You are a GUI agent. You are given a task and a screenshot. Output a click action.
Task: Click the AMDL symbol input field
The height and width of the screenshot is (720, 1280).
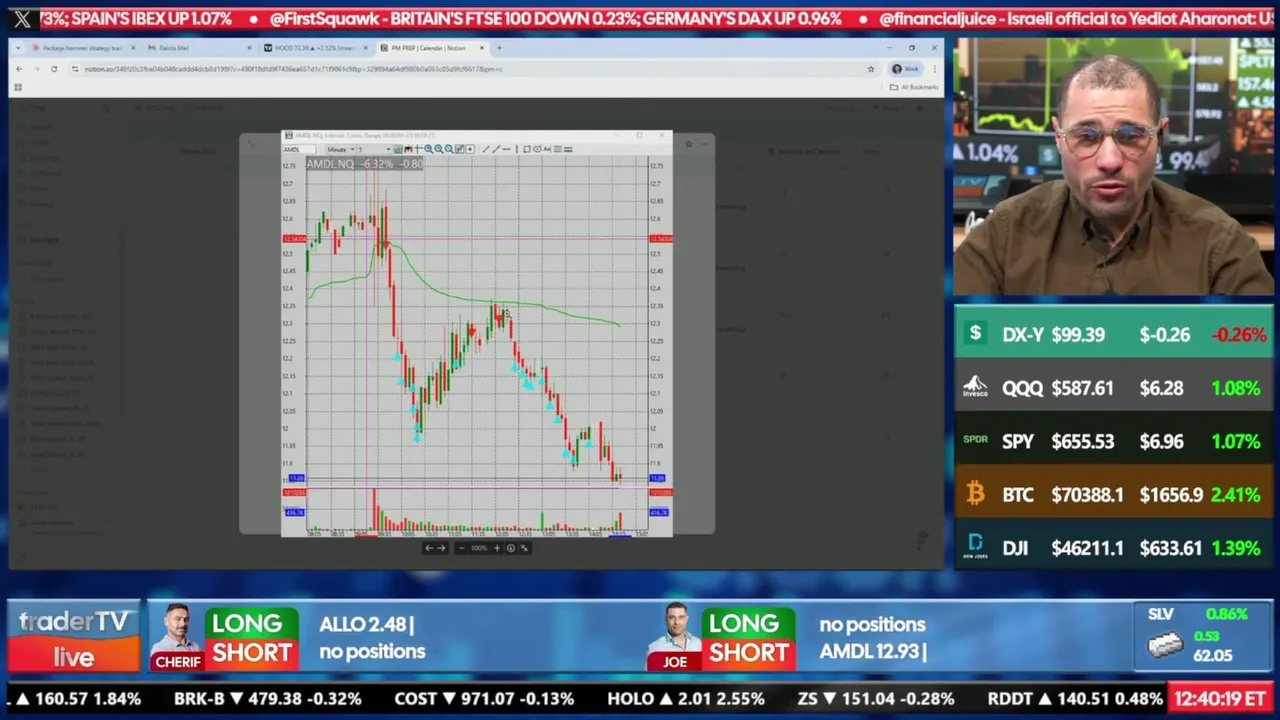(x=299, y=149)
